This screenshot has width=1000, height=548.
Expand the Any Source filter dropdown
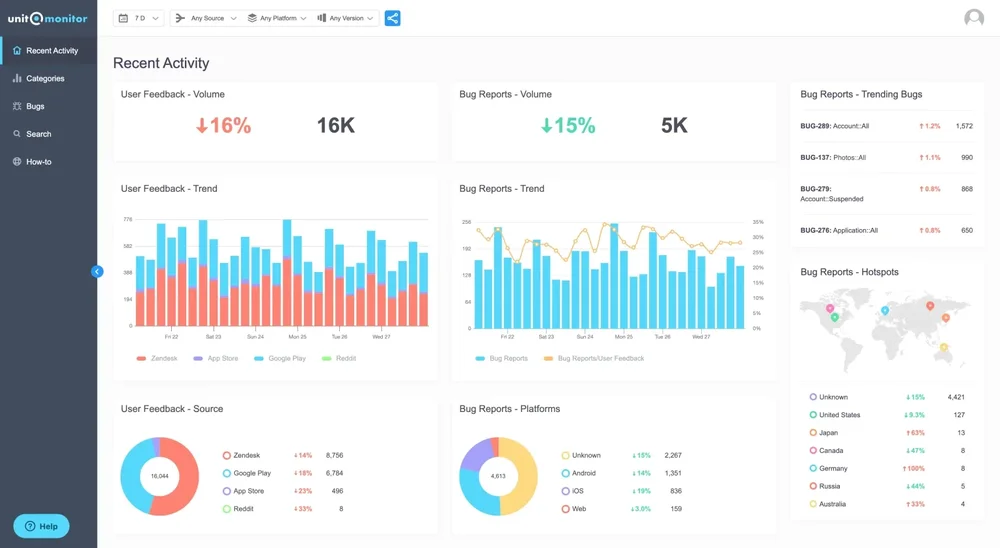tap(206, 18)
